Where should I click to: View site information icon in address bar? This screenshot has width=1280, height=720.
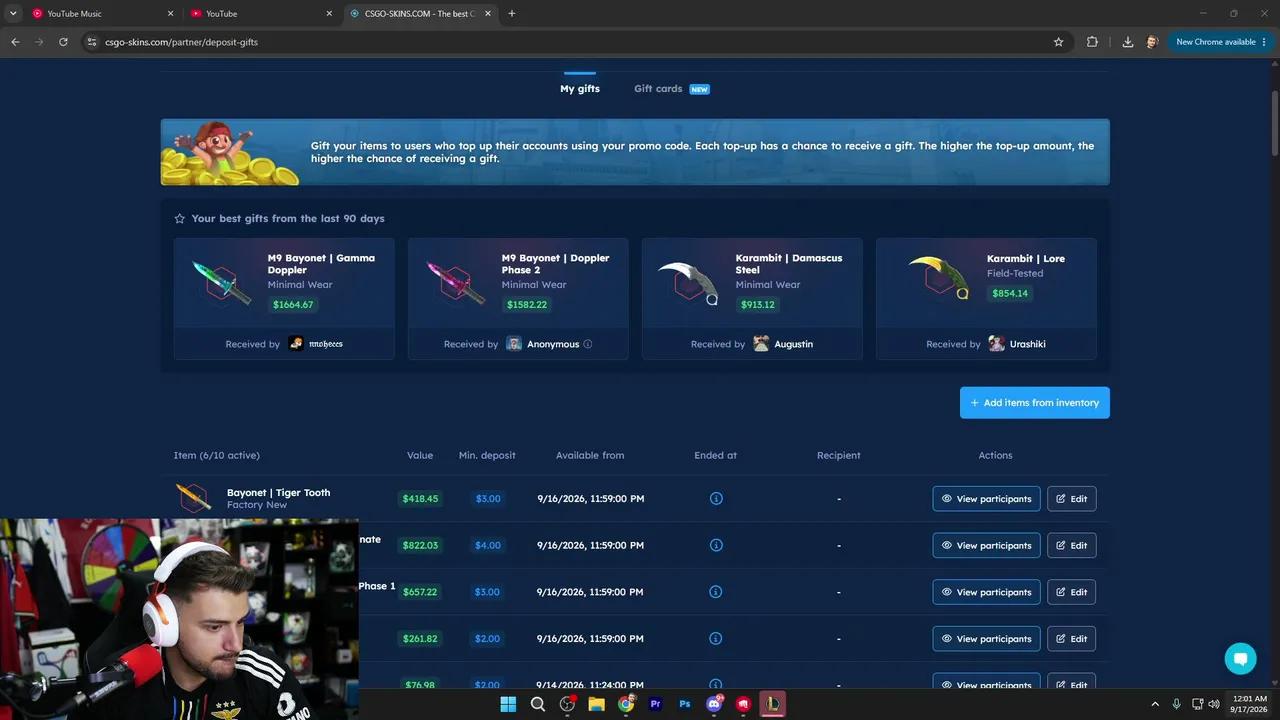(x=91, y=42)
